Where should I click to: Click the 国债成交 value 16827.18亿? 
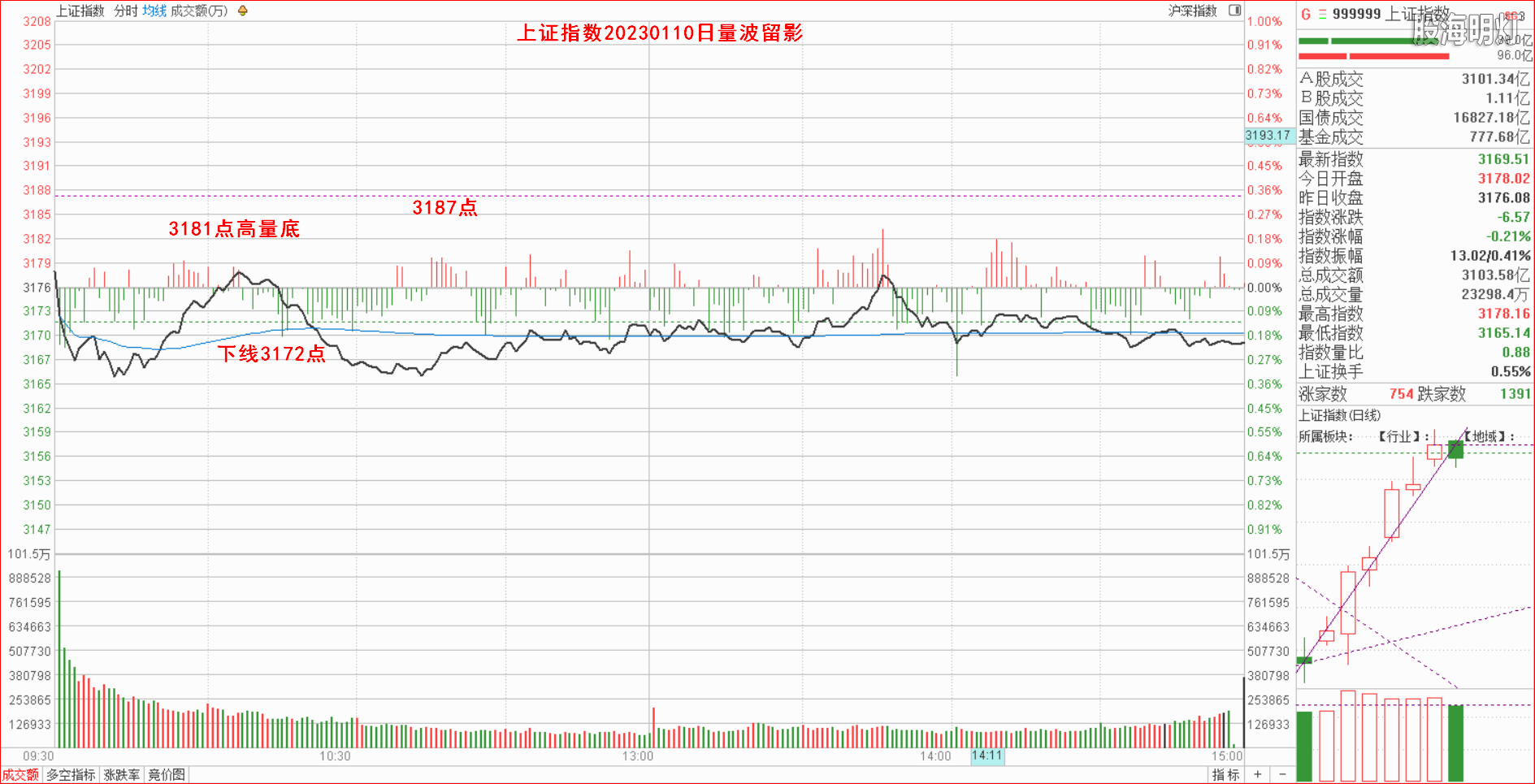(1491, 118)
